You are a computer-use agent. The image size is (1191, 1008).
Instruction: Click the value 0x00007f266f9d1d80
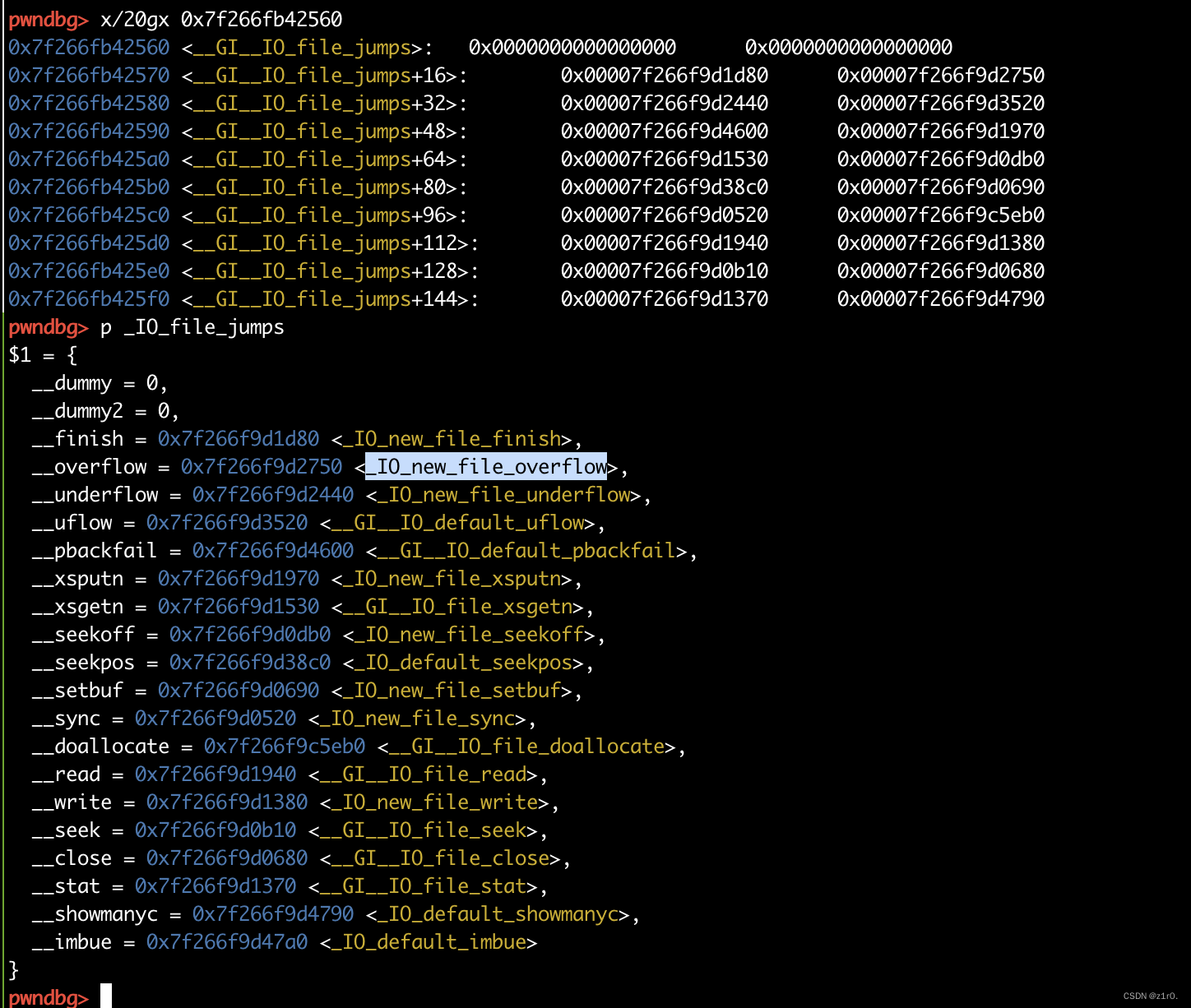point(665,75)
